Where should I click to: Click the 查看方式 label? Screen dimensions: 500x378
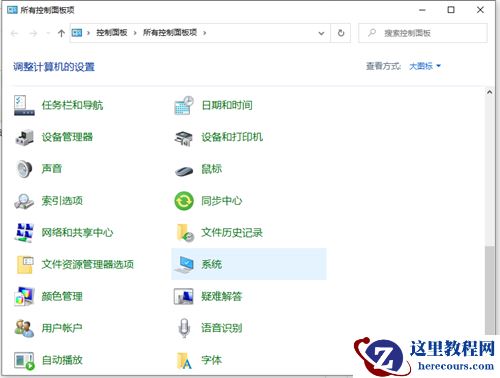coord(383,66)
